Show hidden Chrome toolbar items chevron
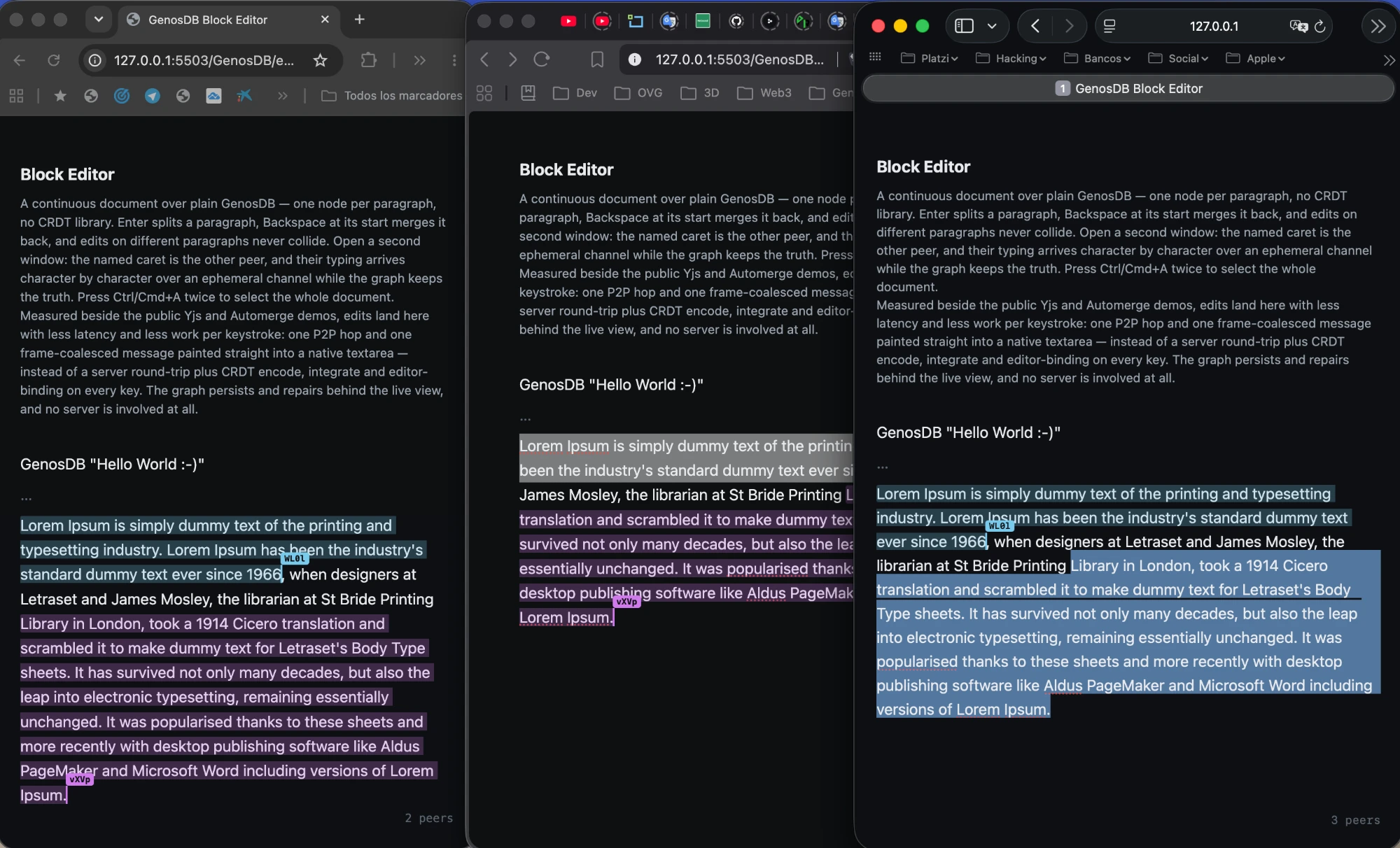 (x=419, y=60)
